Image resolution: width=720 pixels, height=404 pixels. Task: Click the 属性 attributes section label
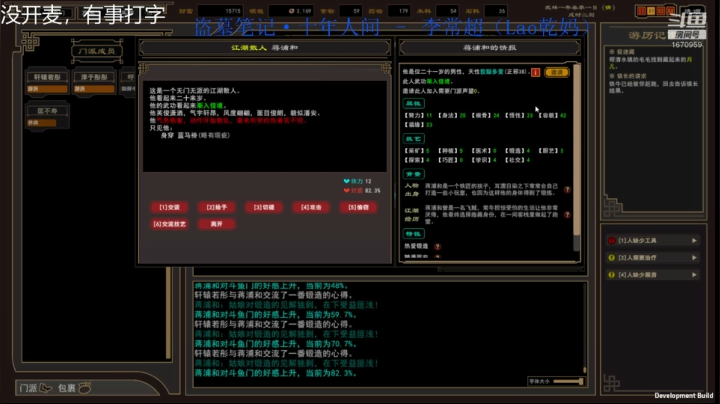tap(414, 104)
